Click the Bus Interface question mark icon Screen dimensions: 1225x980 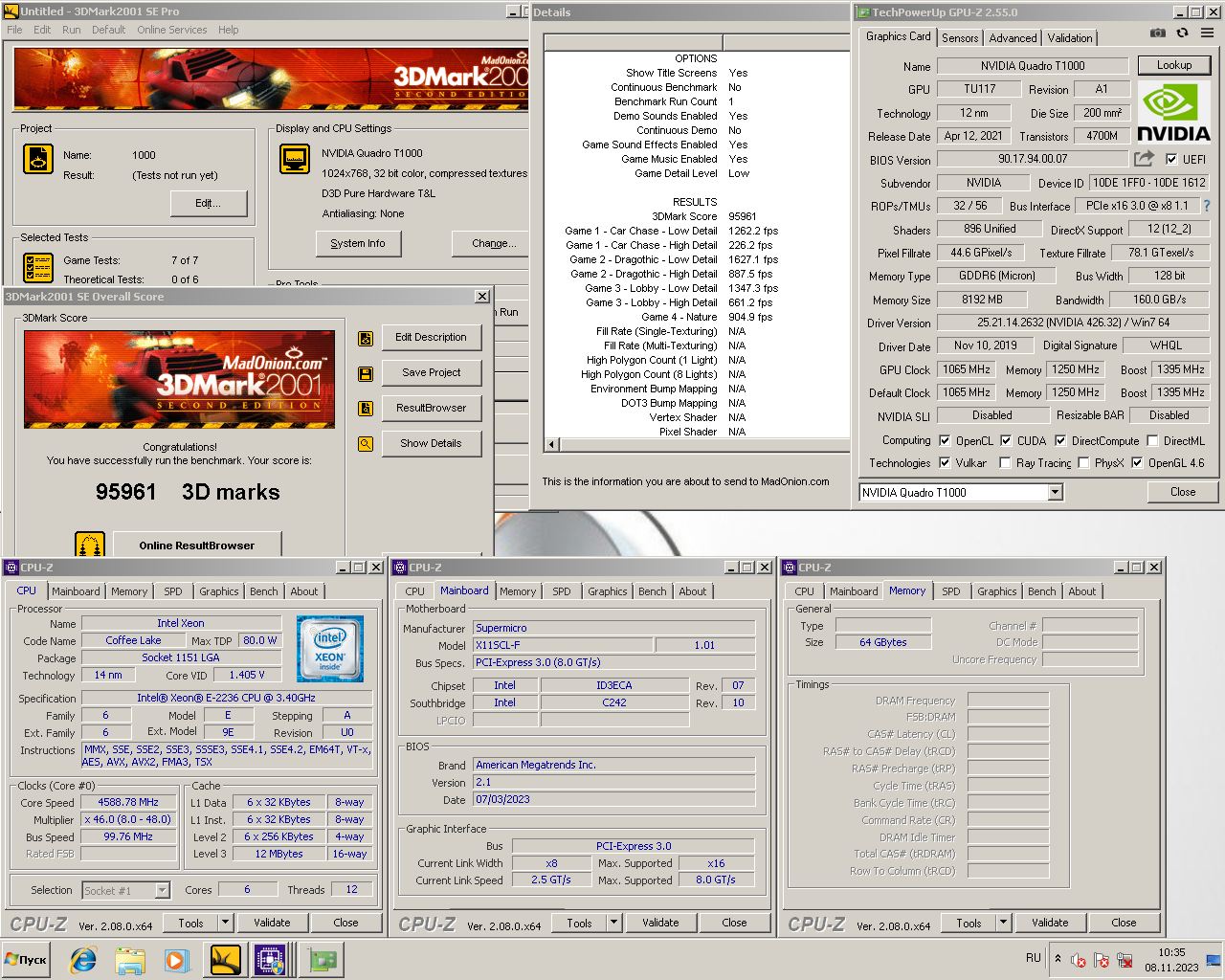(1207, 206)
